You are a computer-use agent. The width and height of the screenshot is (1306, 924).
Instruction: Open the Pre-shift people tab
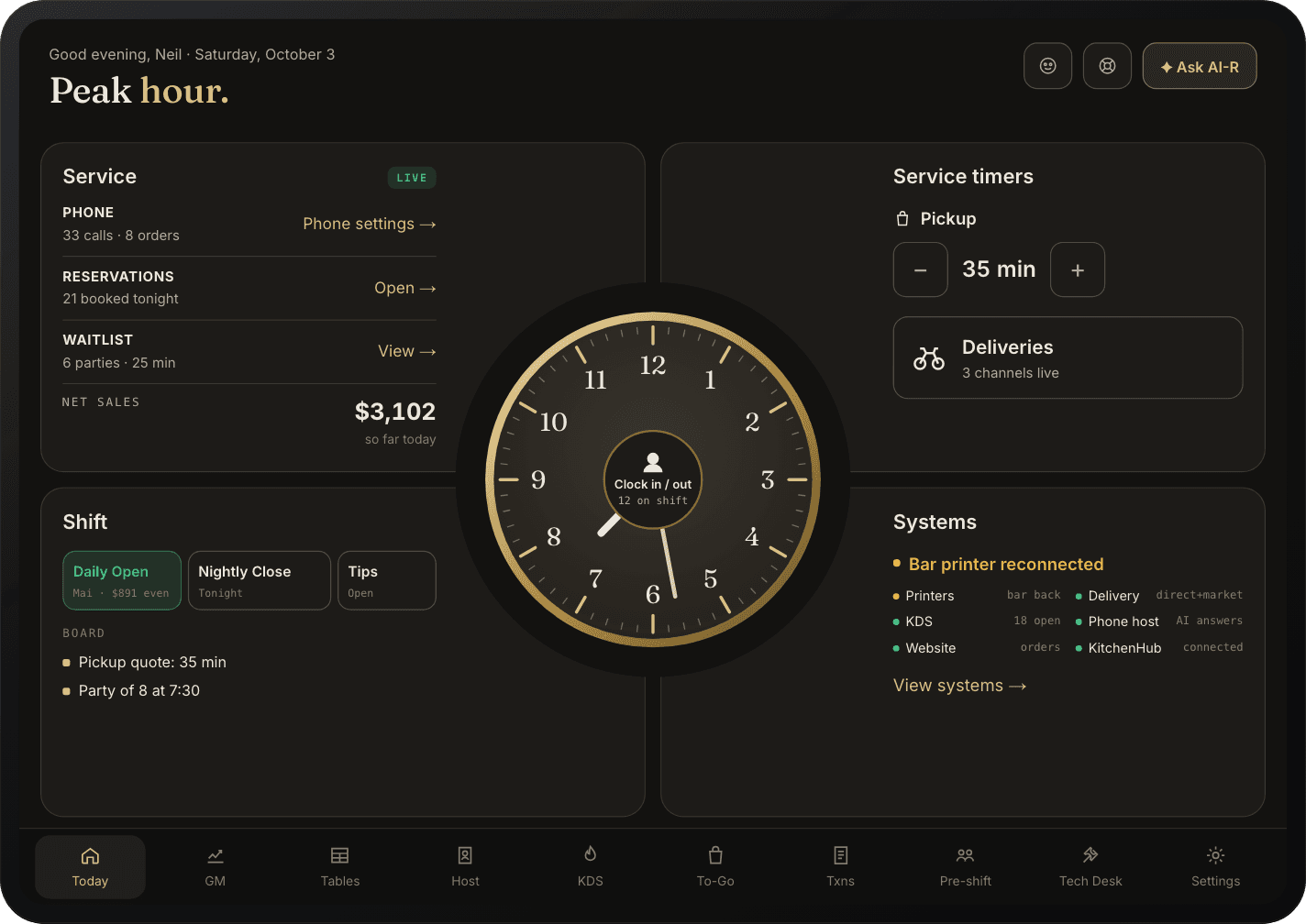[x=966, y=867]
